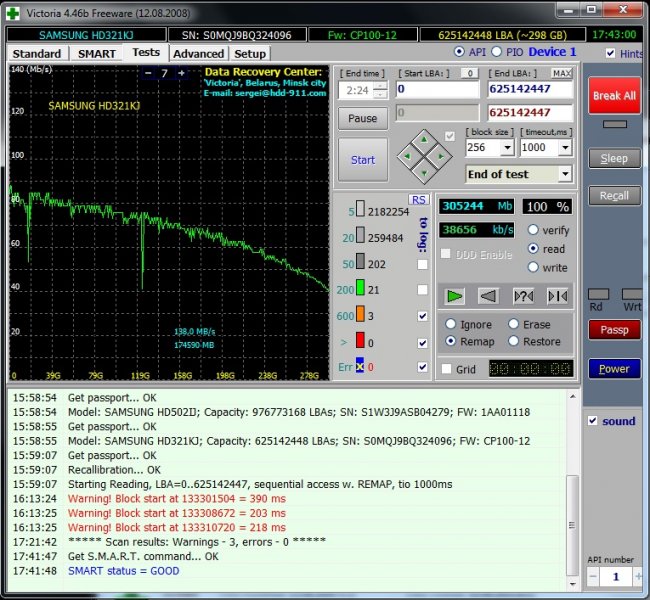This screenshot has height=600, width=650.
Task: Toggle the sound checkbox
Action: pos(591,421)
